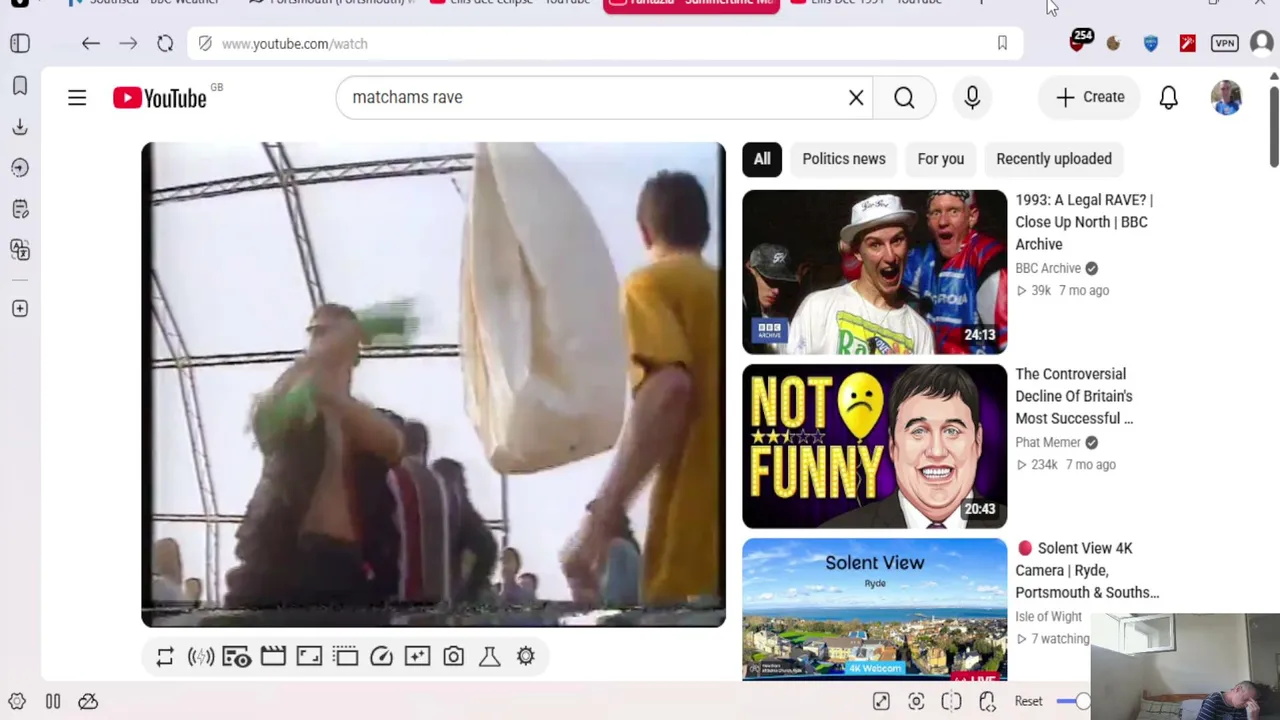1280x720 pixels.
Task: Click the sparkle enhancement icon under the video
Action: click(x=417, y=656)
